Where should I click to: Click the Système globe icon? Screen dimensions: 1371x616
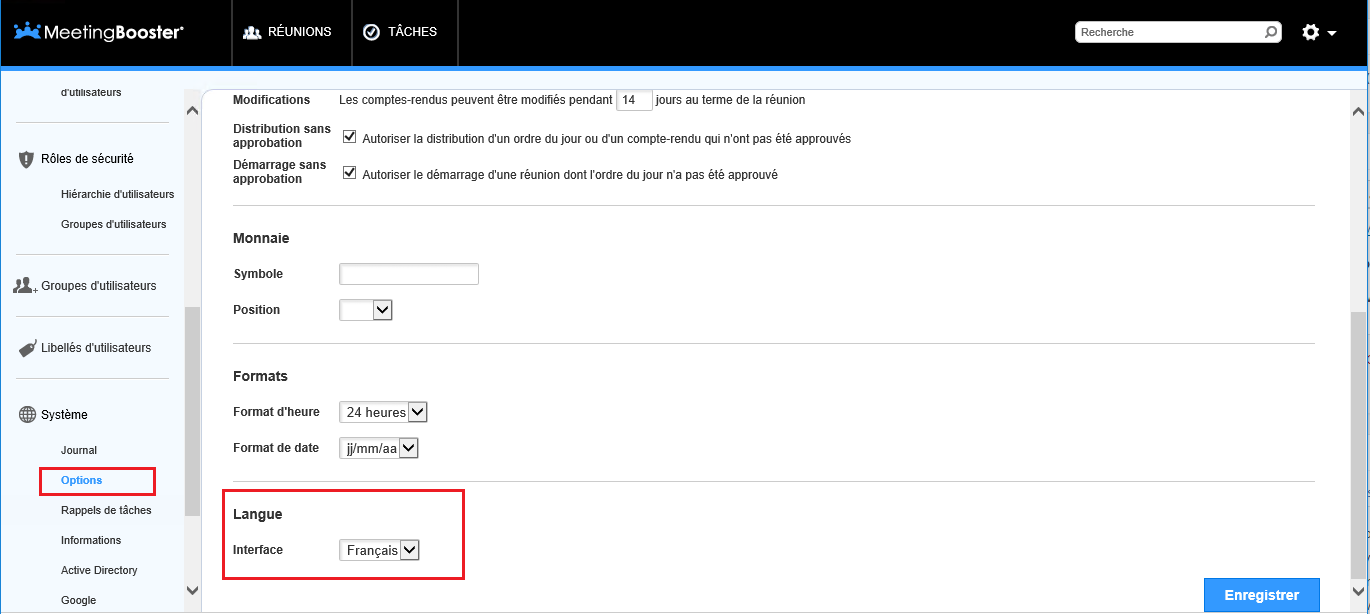point(27,415)
